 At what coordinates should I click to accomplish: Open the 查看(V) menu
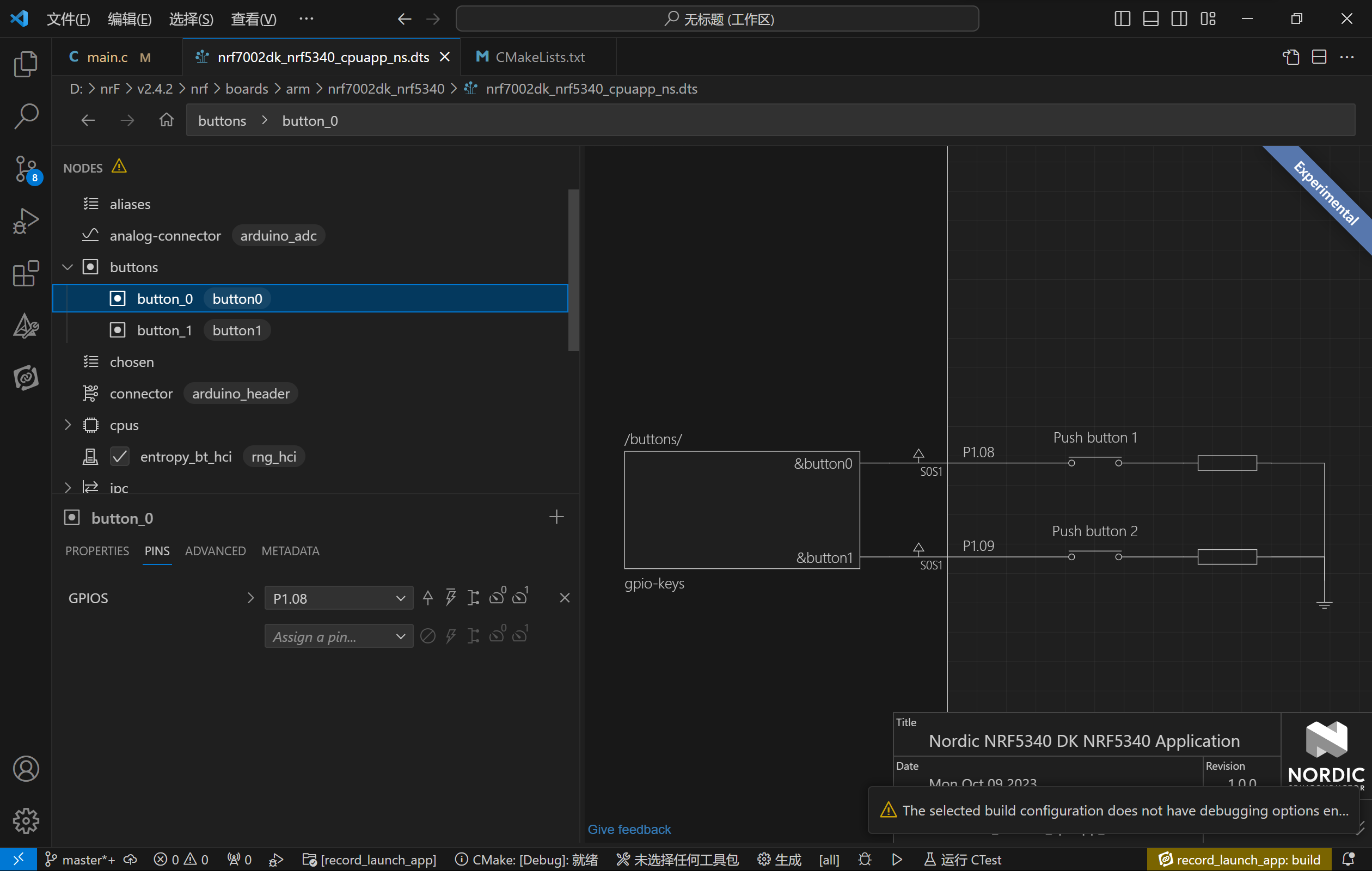coord(253,19)
